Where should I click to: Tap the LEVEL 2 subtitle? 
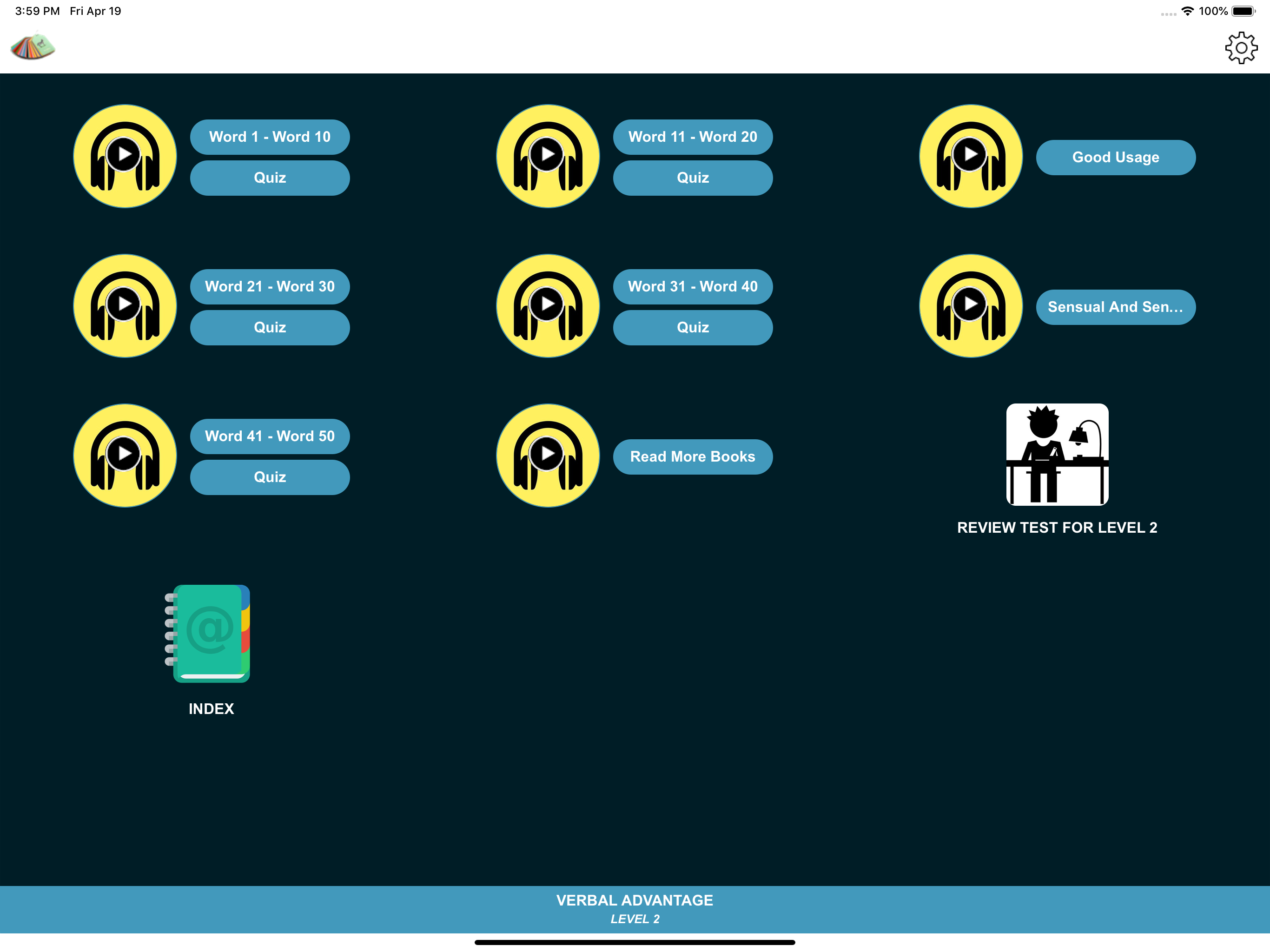635,919
